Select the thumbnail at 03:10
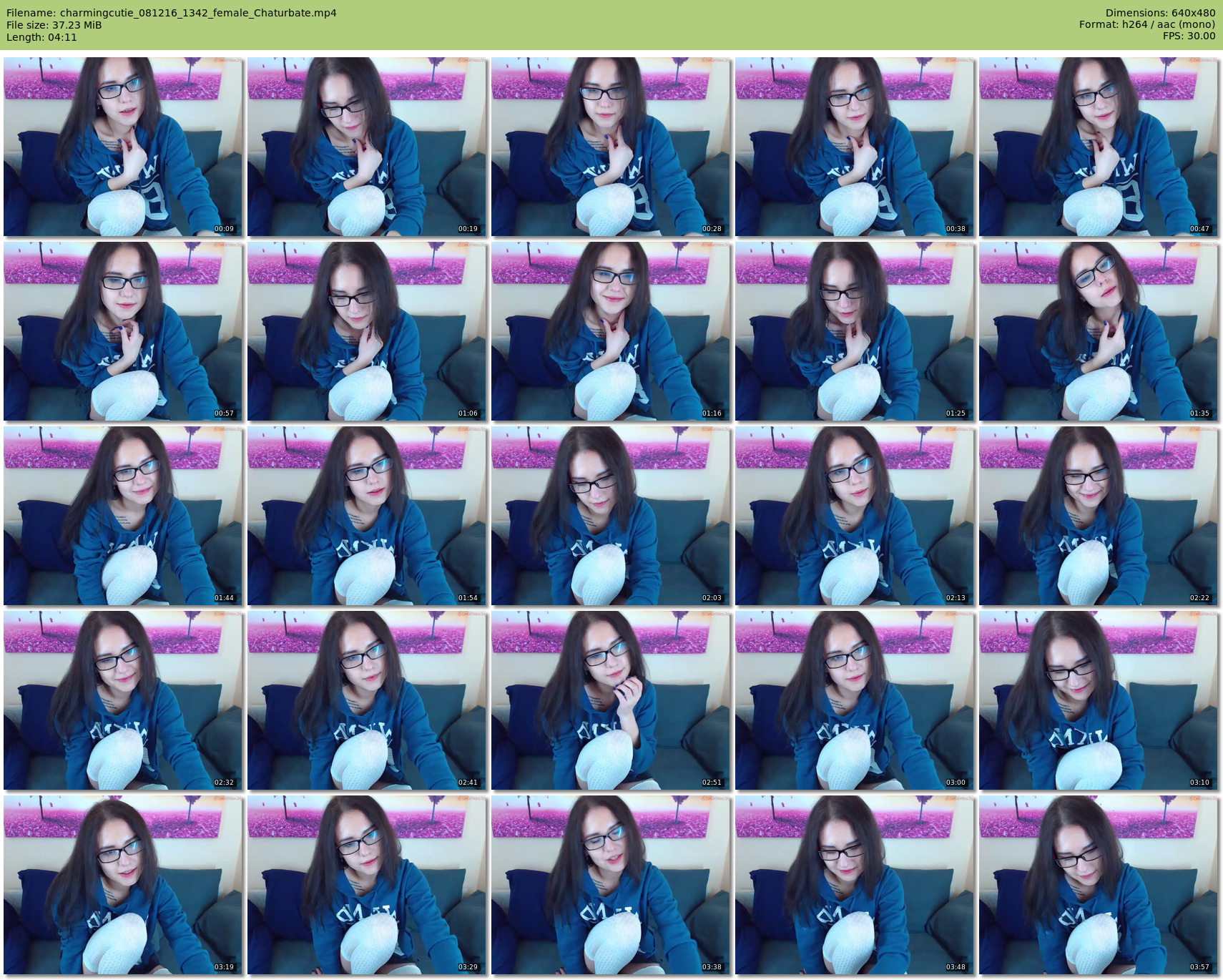The width and height of the screenshot is (1223, 980). click(1099, 700)
